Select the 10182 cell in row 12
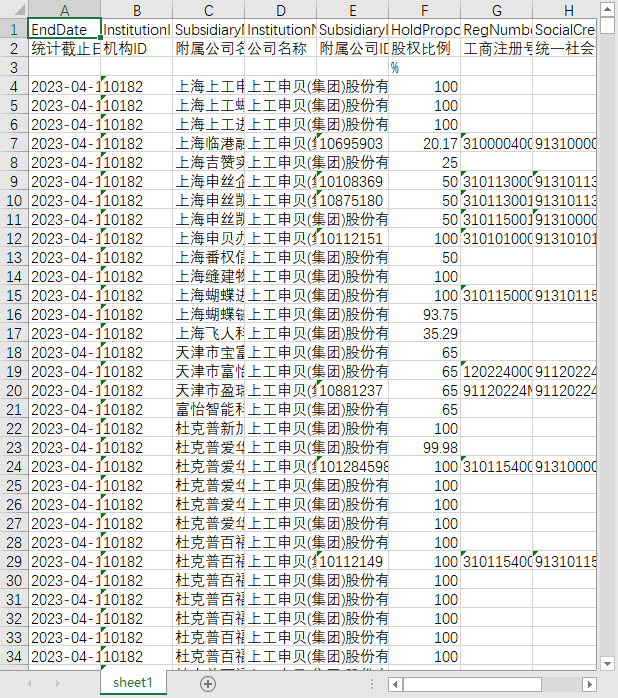Viewport: 618px width, 698px height. (137, 238)
